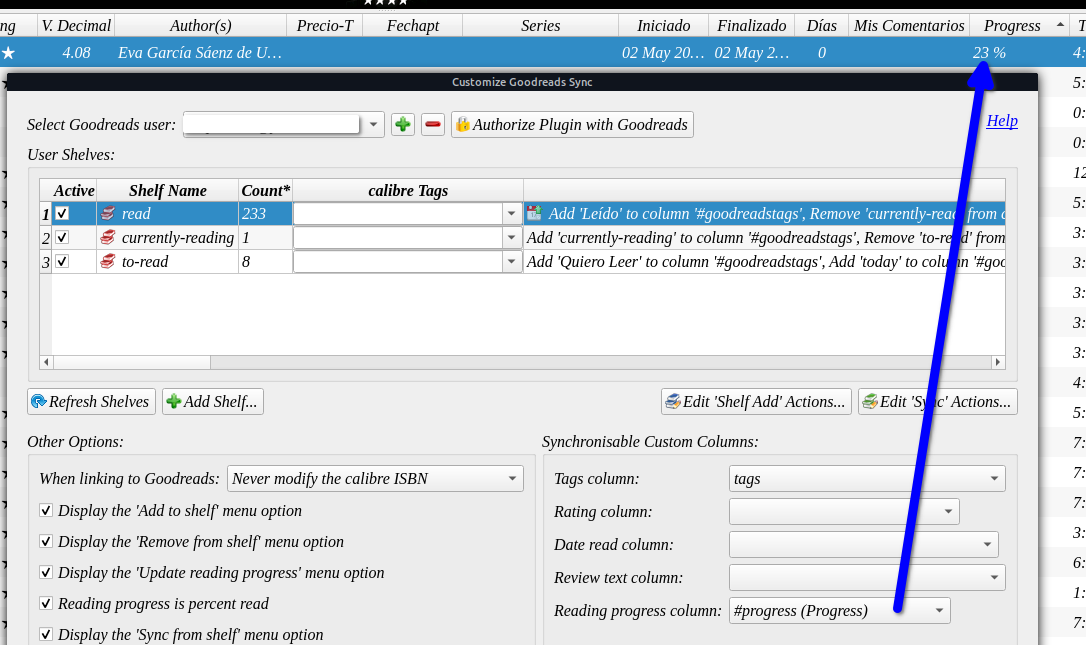Sort by the Progress column header
This screenshot has width=1086, height=645.
click(x=1018, y=26)
